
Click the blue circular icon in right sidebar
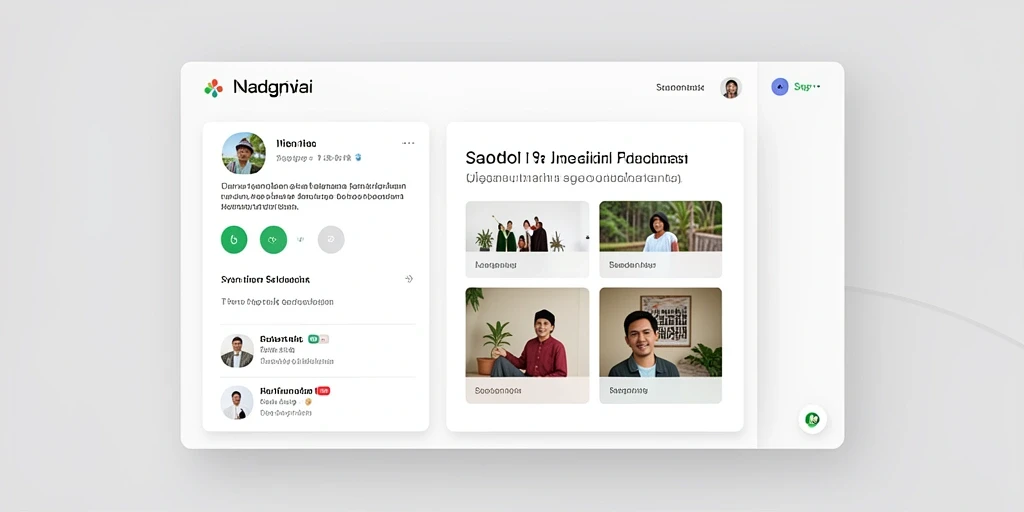click(780, 87)
